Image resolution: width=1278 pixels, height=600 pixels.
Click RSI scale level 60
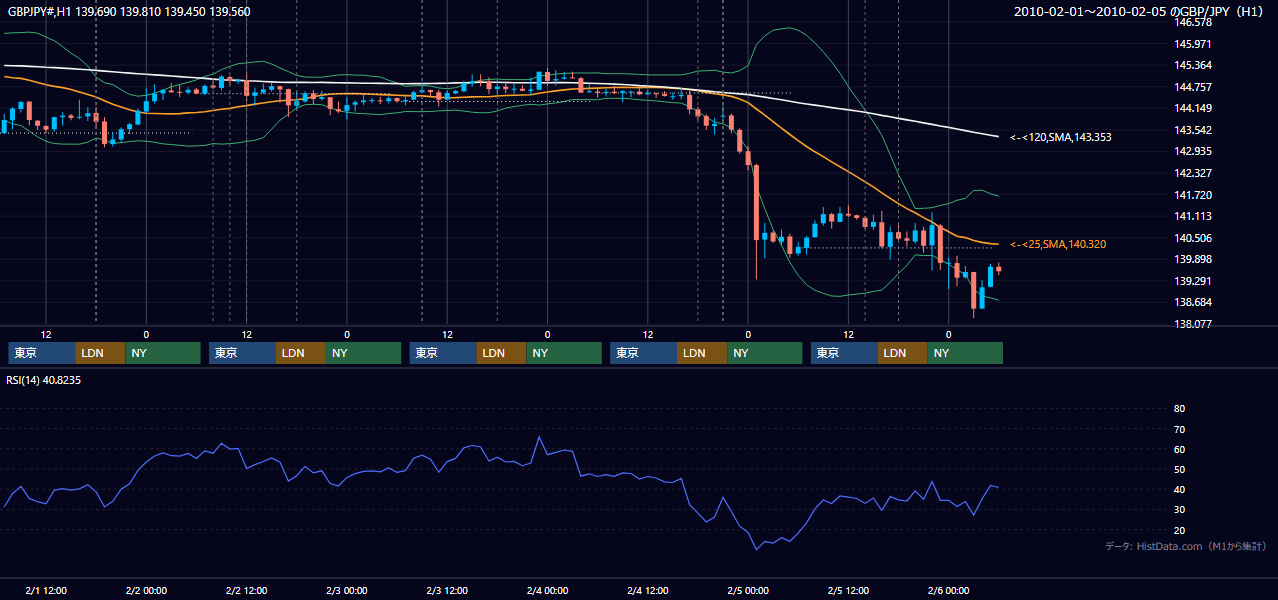1179,449
